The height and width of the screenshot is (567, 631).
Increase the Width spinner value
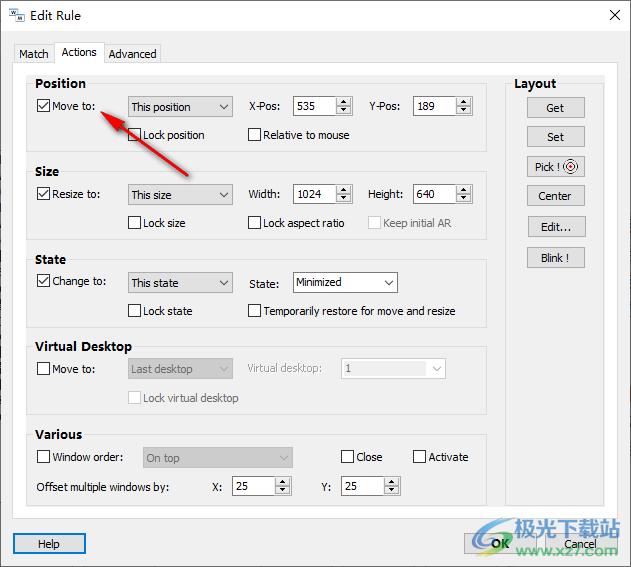coord(344,190)
